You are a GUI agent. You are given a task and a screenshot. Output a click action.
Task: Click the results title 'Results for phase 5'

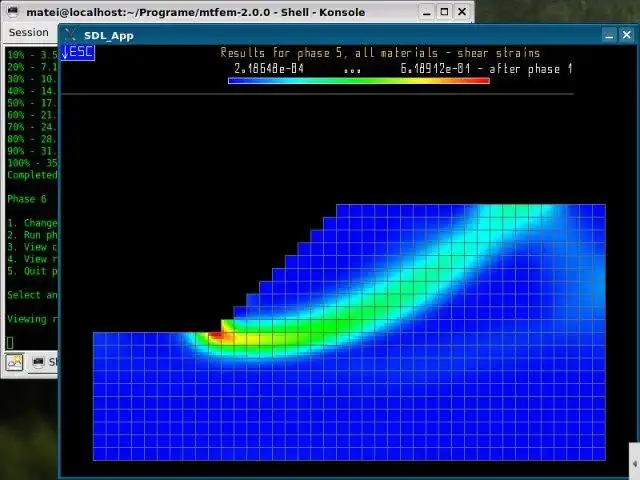281,53
